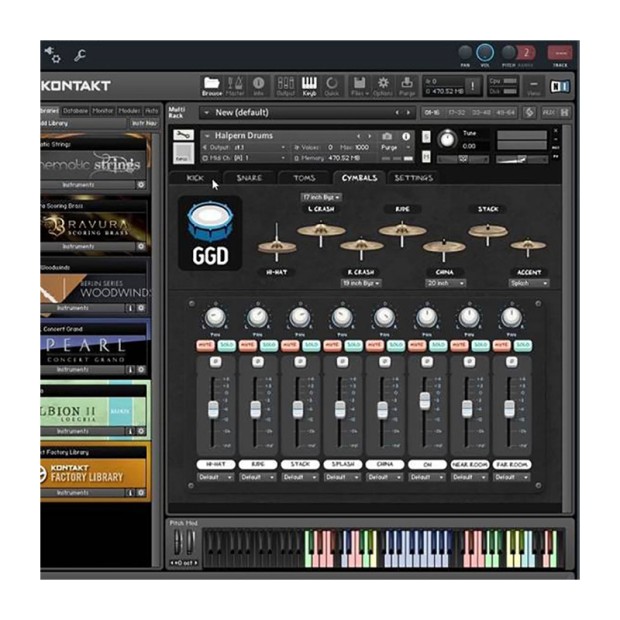Image resolution: width=620 pixels, height=620 pixels.
Task: Select the Hi-Hat cymbal image
Action: pyautogui.click(x=276, y=244)
